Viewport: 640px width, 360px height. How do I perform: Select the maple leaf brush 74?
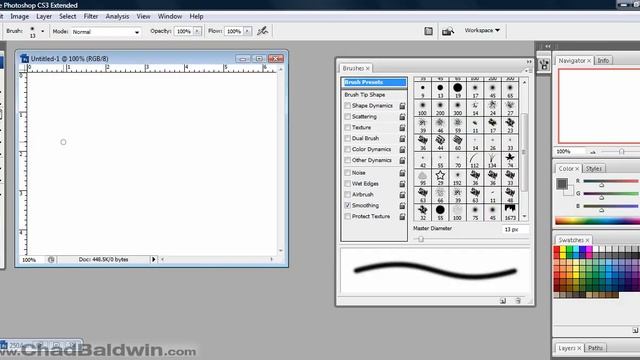click(x=510, y=160)
